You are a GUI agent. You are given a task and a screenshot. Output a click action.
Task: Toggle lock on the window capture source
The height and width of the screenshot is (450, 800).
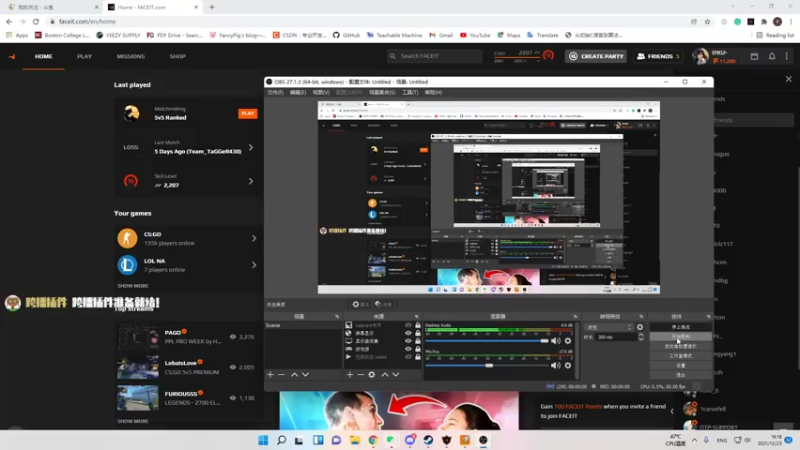pos(418,325)
